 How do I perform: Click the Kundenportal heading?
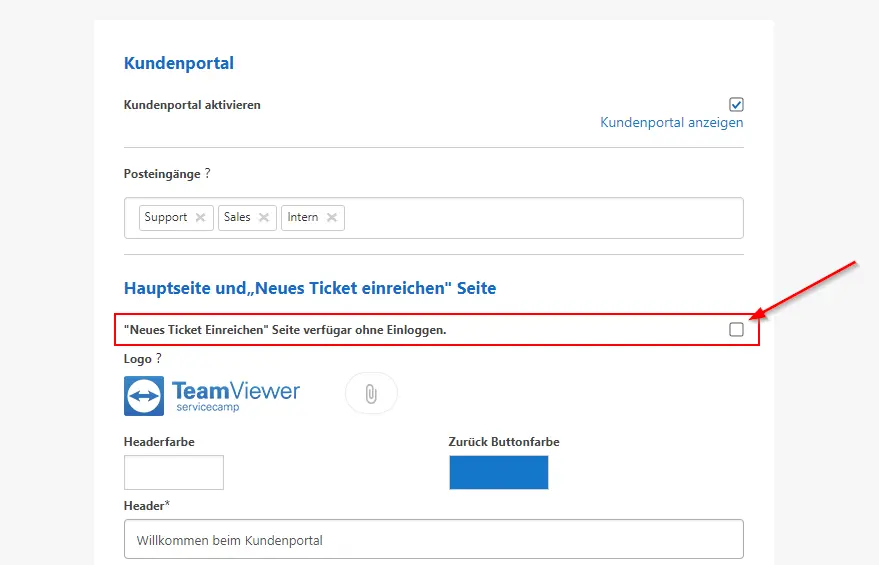tap(179, 63)
